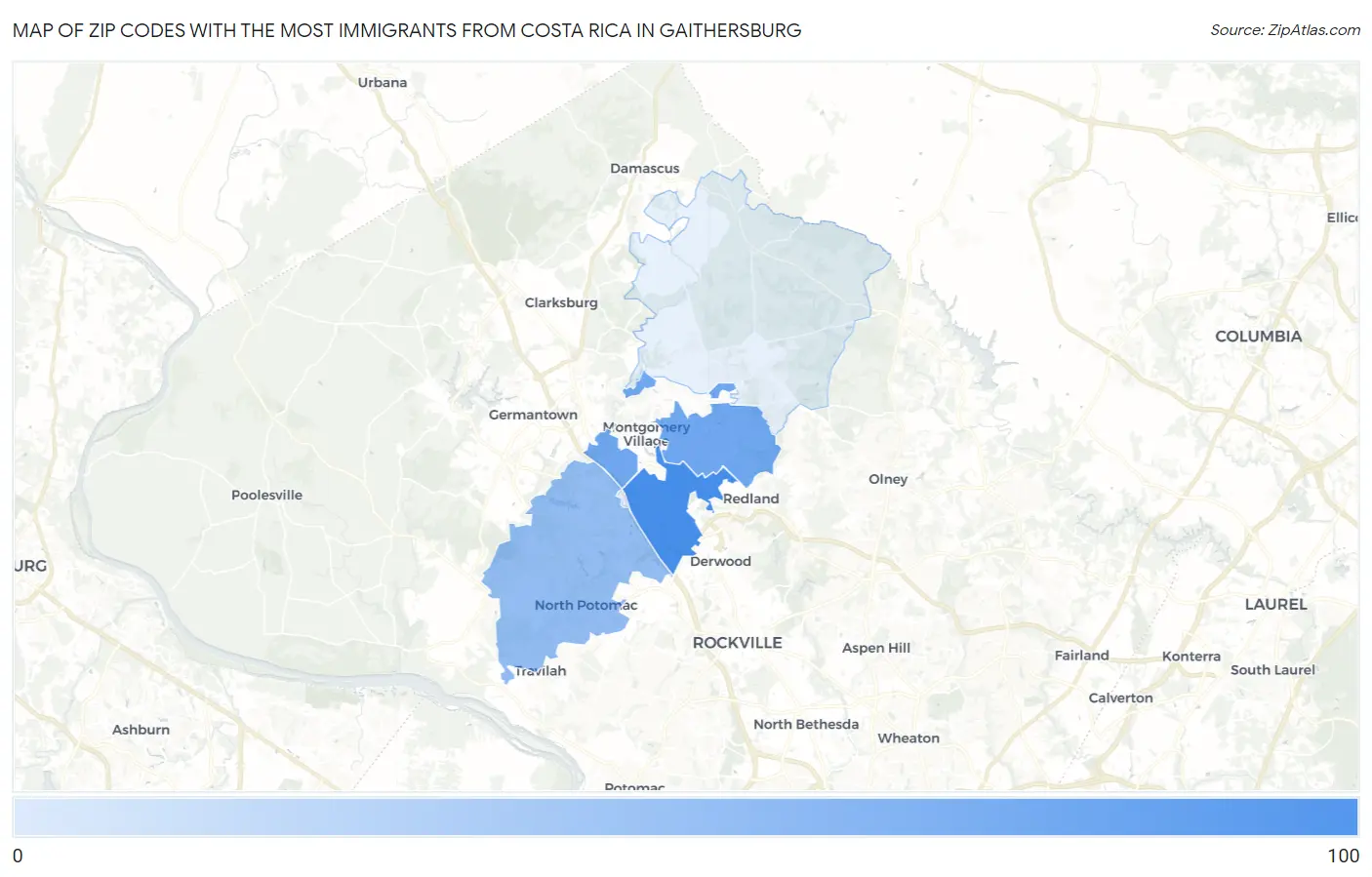Click the Calverton label
This screenshot has width=1372, height=877.
coord(1120,698)
